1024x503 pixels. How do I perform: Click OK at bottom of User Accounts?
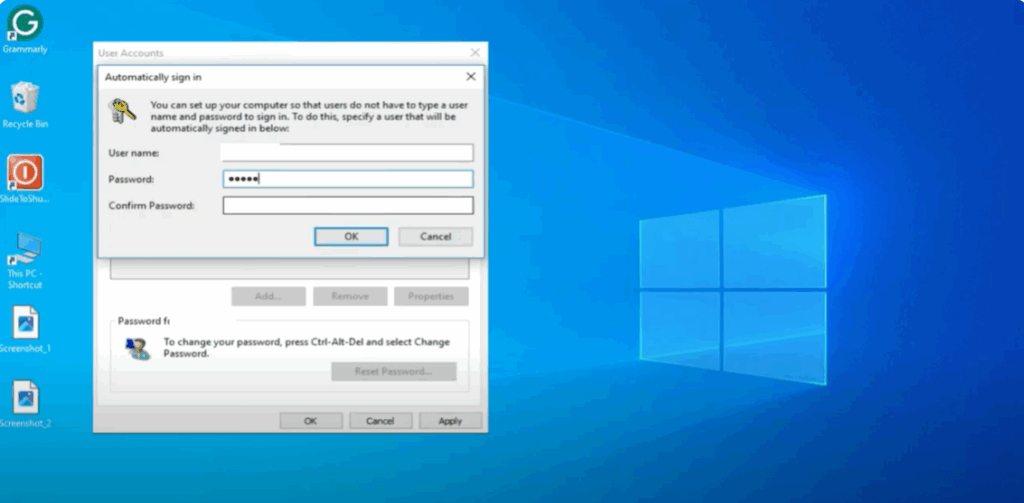click(311, 421)
